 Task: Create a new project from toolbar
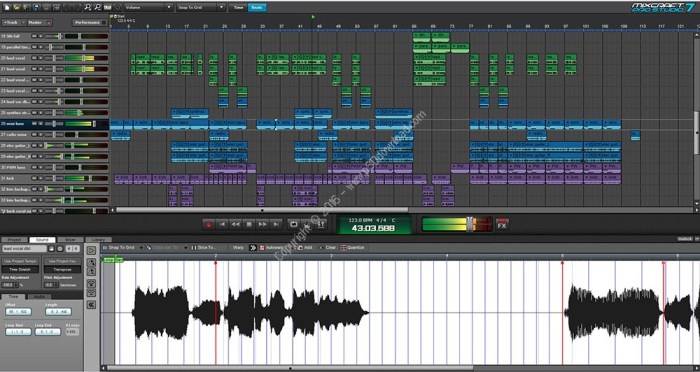7,7
